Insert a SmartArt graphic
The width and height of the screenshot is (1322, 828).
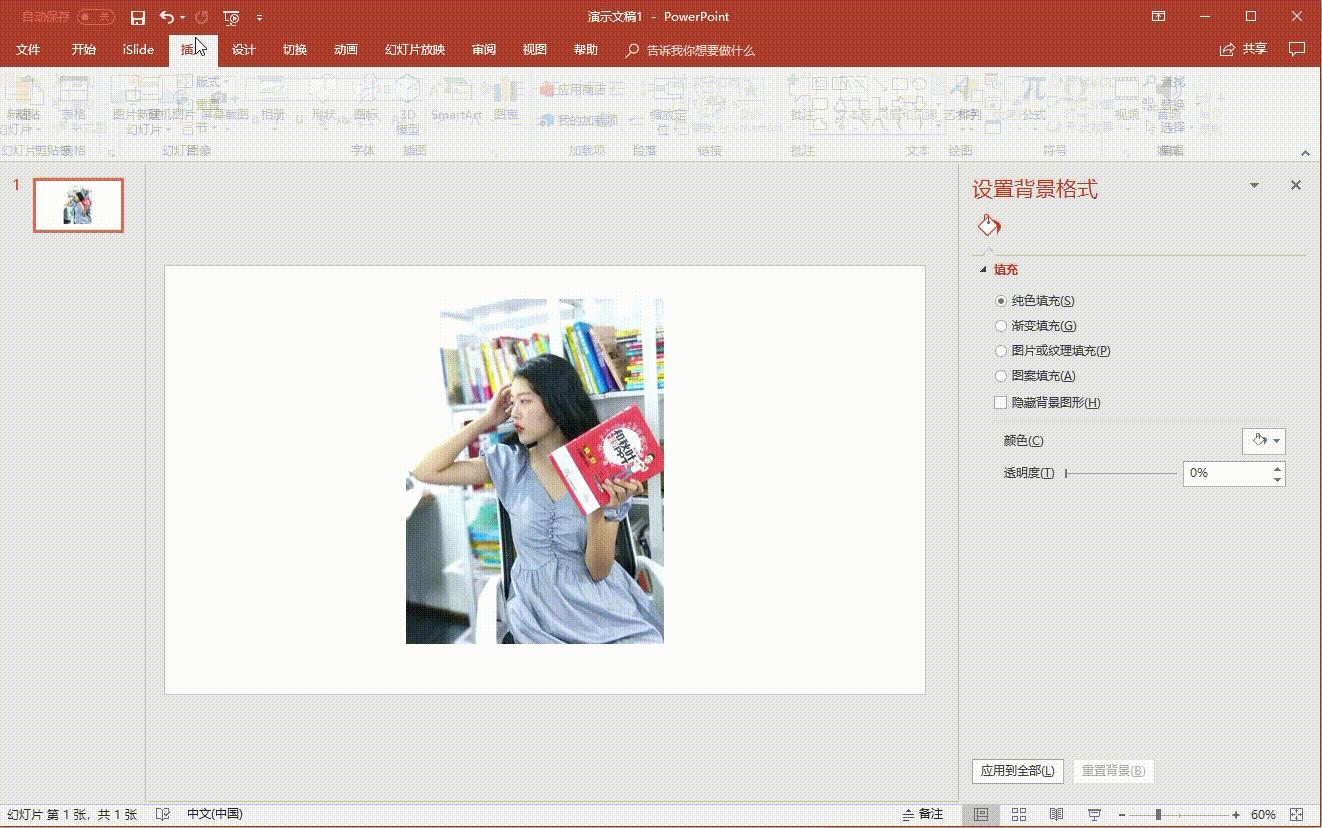(x=456, y=114)
